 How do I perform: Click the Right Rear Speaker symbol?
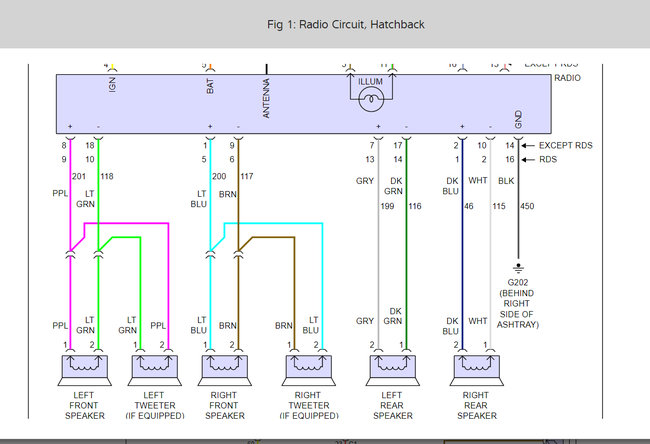[477, 371]
